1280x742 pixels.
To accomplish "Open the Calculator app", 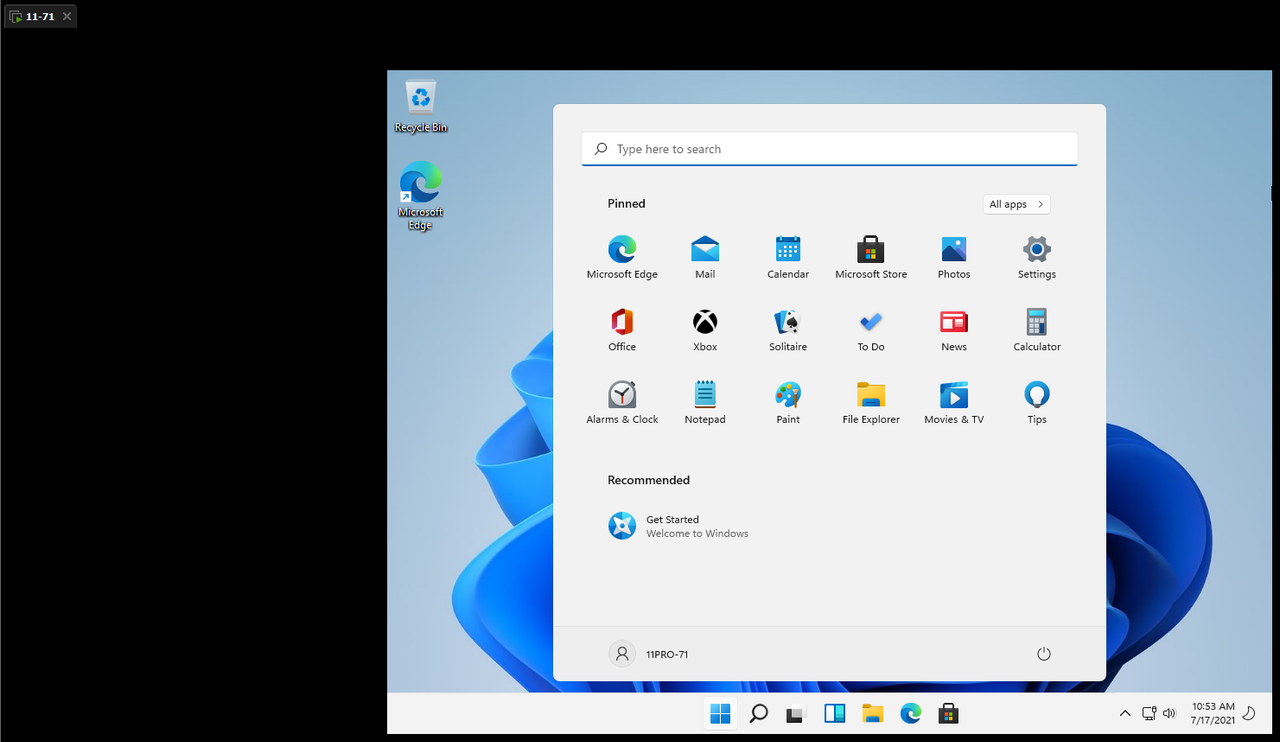I will (1037, 330).
